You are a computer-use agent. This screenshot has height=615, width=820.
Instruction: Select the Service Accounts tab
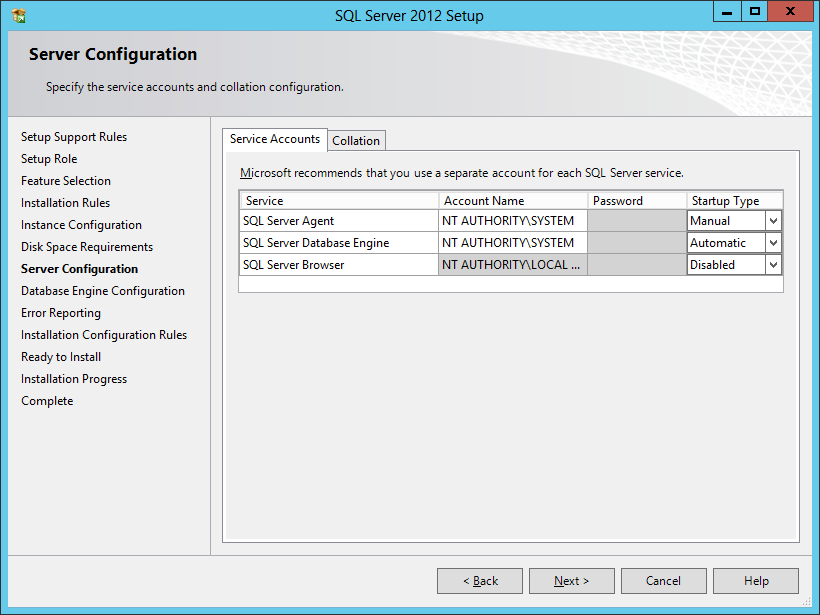tap(275, 139)
